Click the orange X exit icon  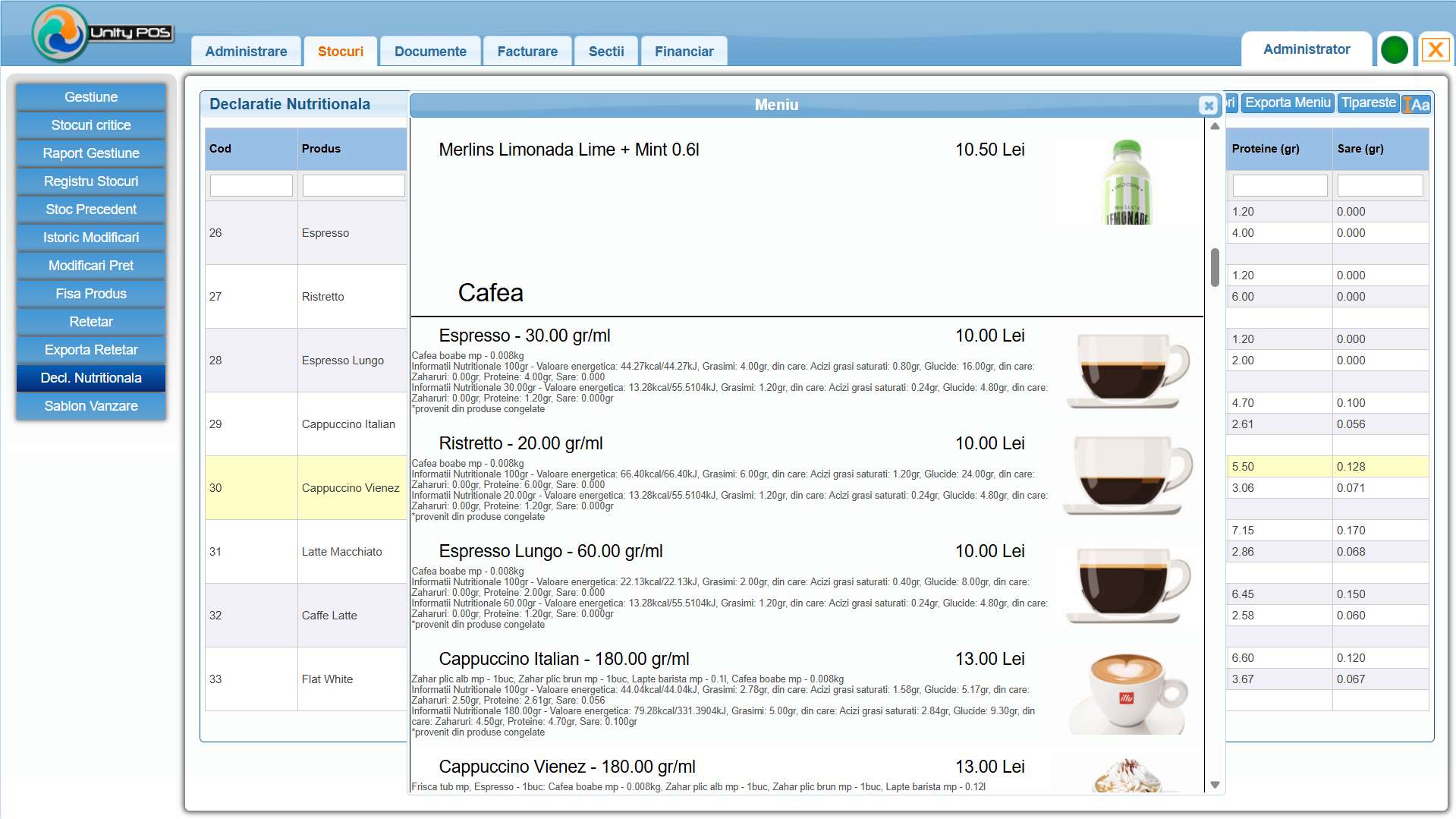point(1434,50)
